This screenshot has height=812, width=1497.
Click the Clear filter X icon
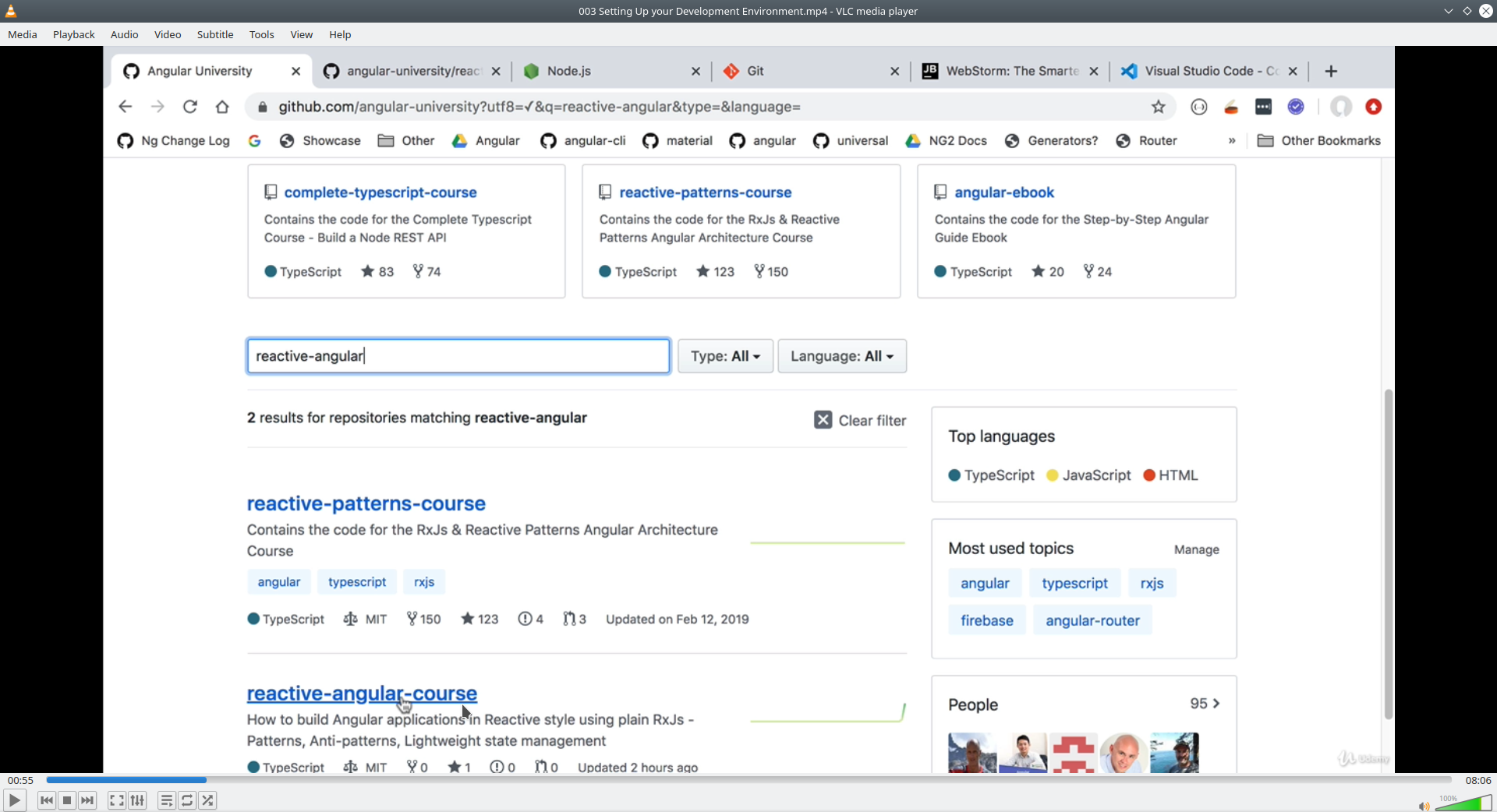(x=823, y=420)
